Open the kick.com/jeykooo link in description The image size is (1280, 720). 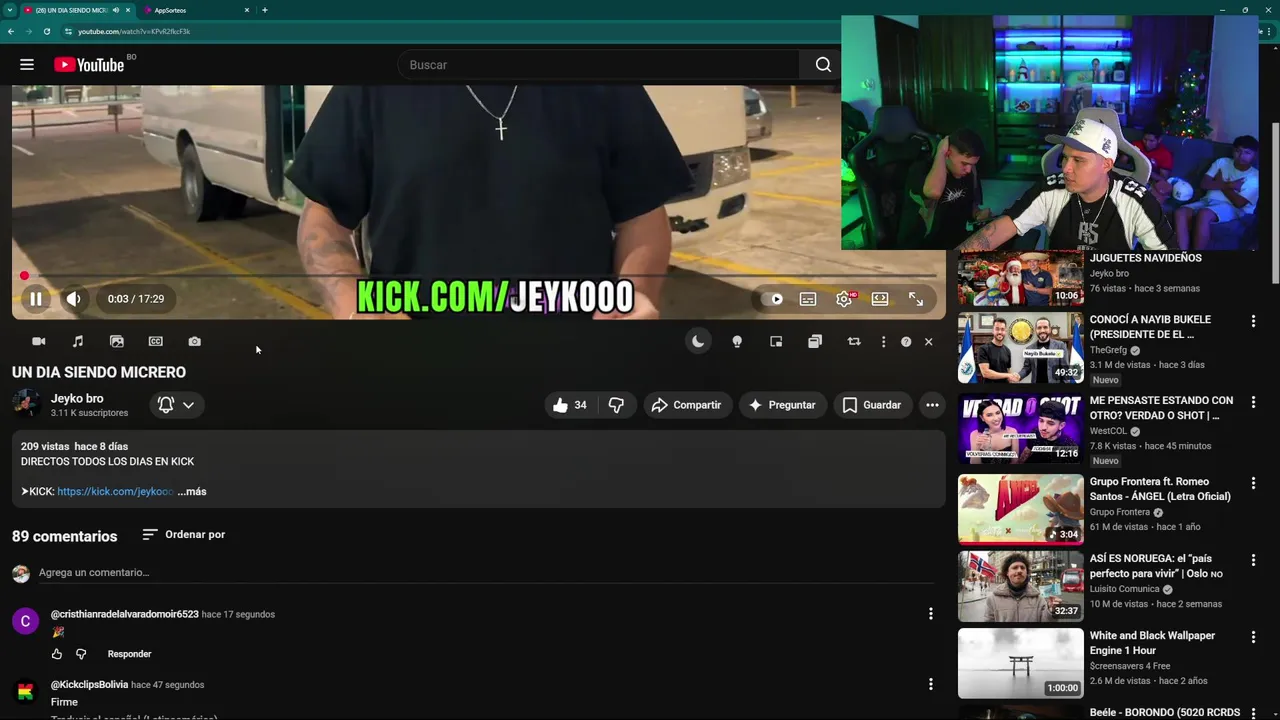coord(115,492)
